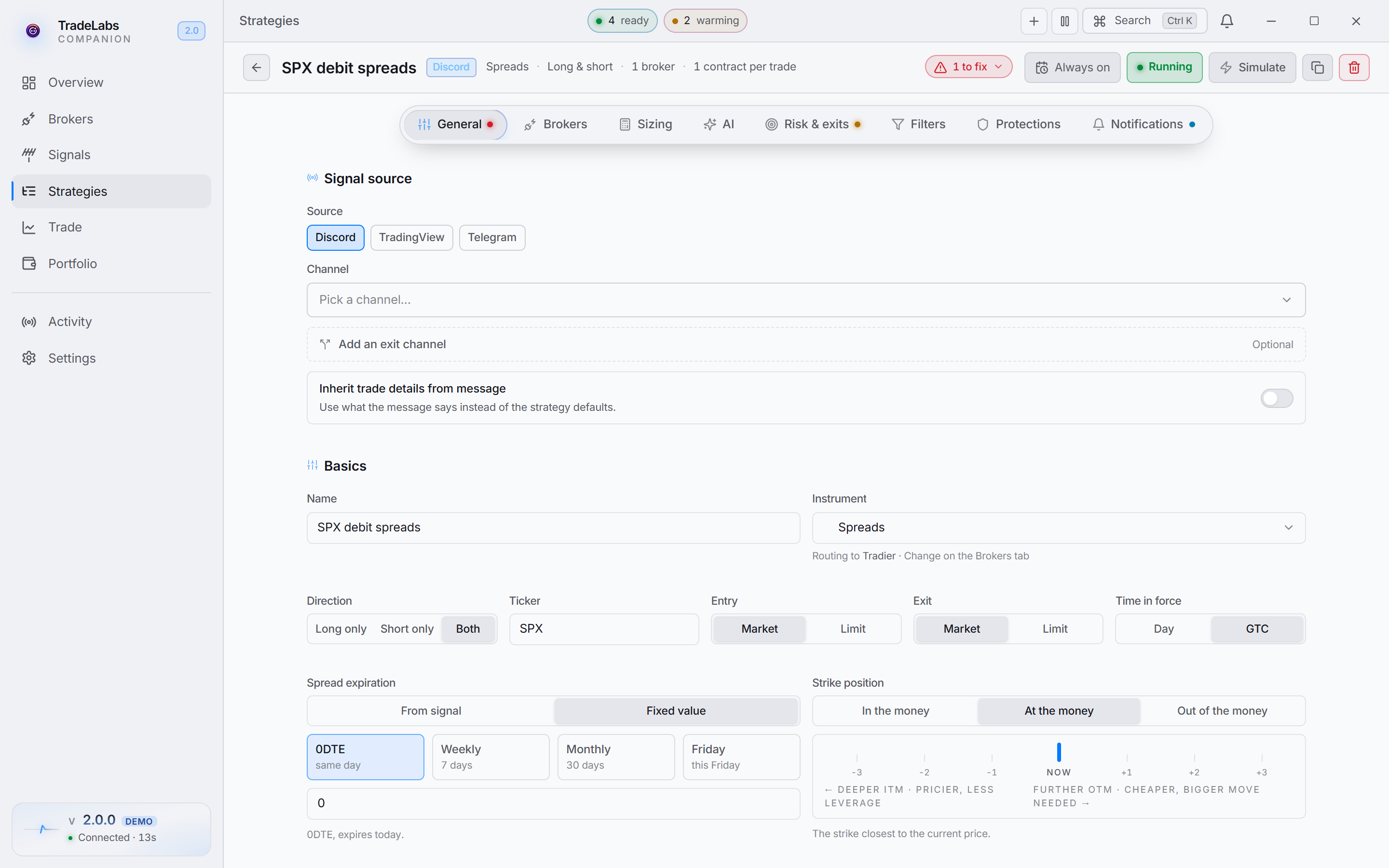Select Discord as the source
Image resolution: width=1389 pixels, height=868 pixels.
pyautogui.click(x=335, y=238)
